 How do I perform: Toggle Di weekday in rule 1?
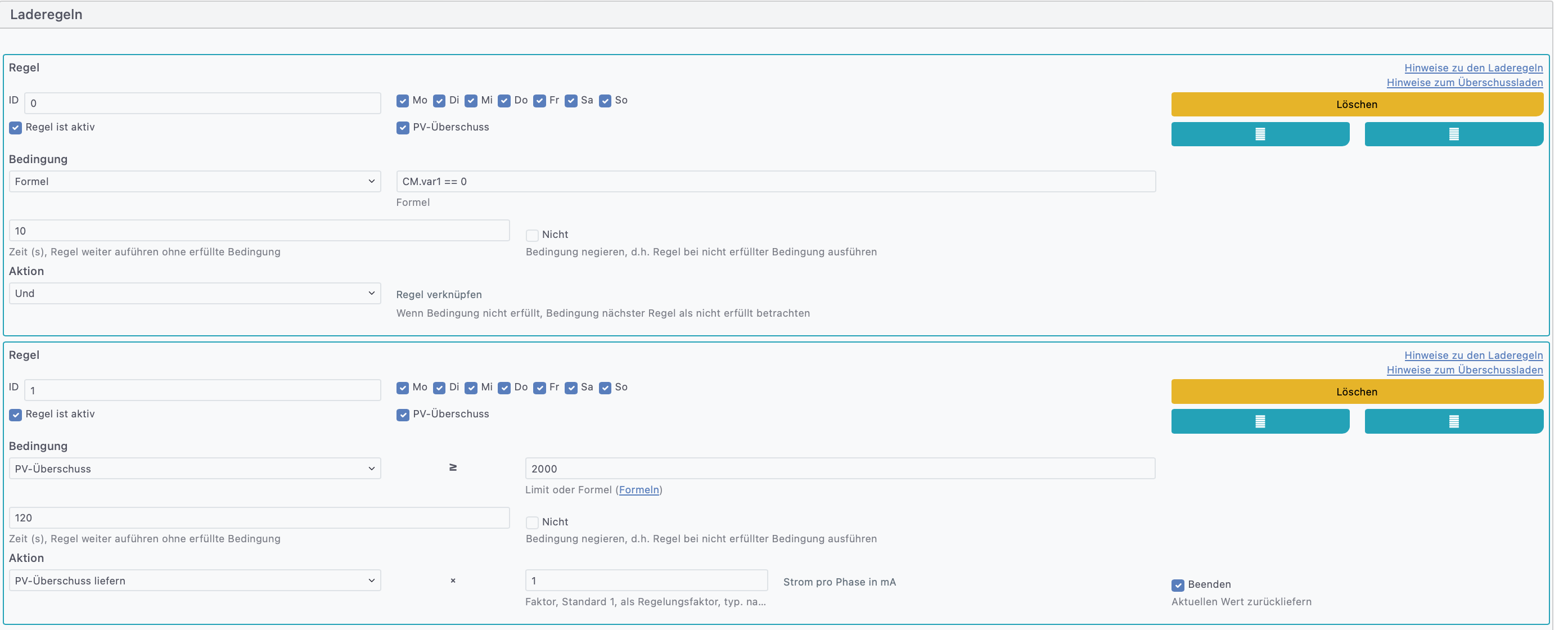click(x=439, y=388)
